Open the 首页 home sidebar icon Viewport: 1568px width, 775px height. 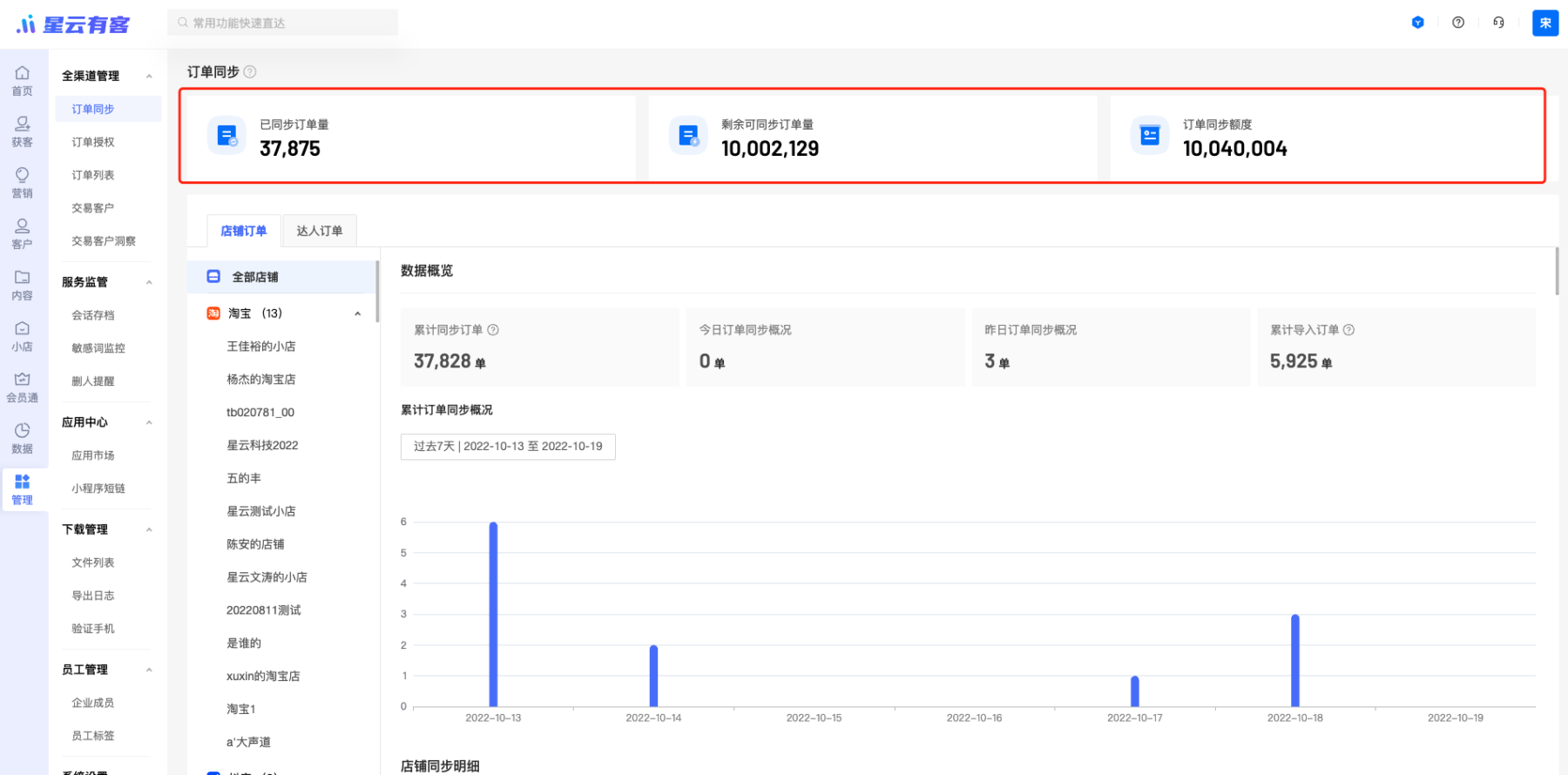click(x=23, y=80)
